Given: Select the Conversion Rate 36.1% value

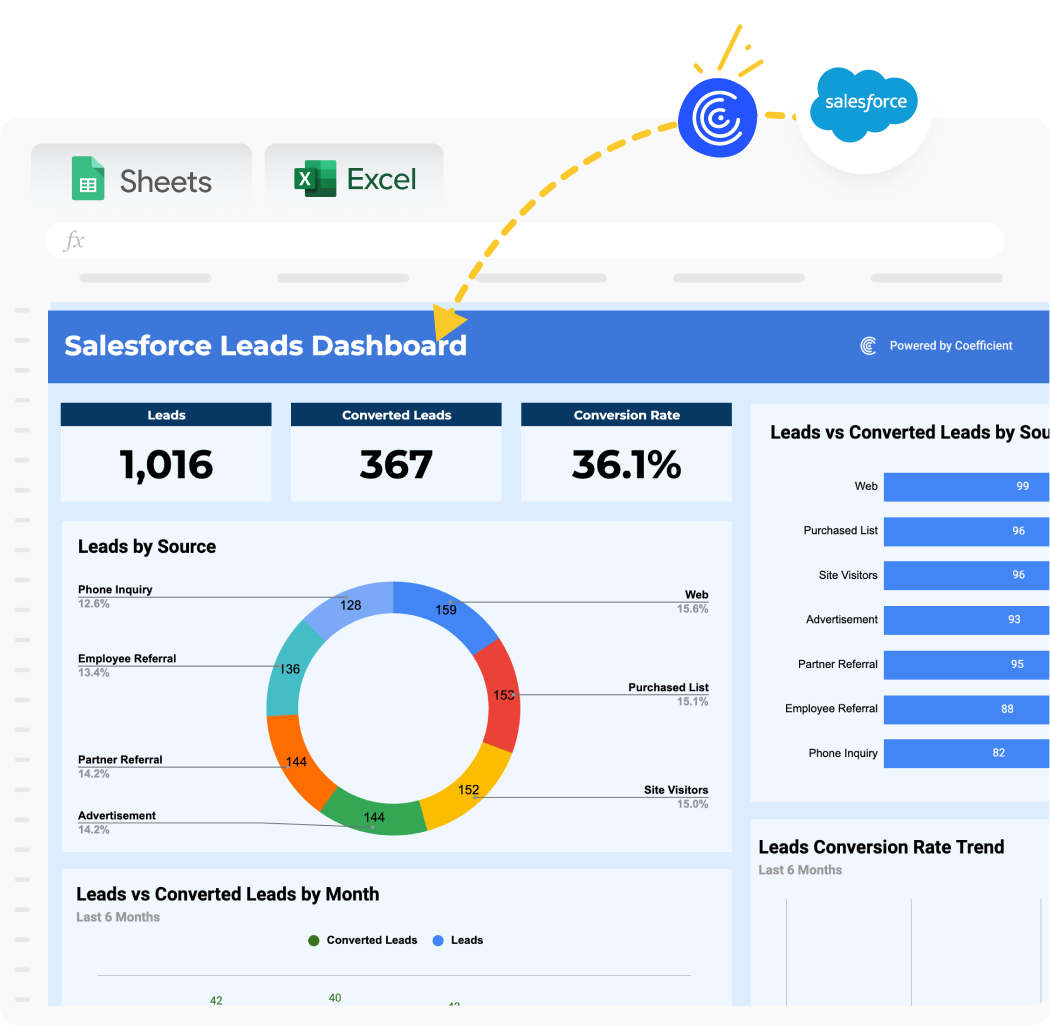Looking at the screenshot, I should 626,464.
